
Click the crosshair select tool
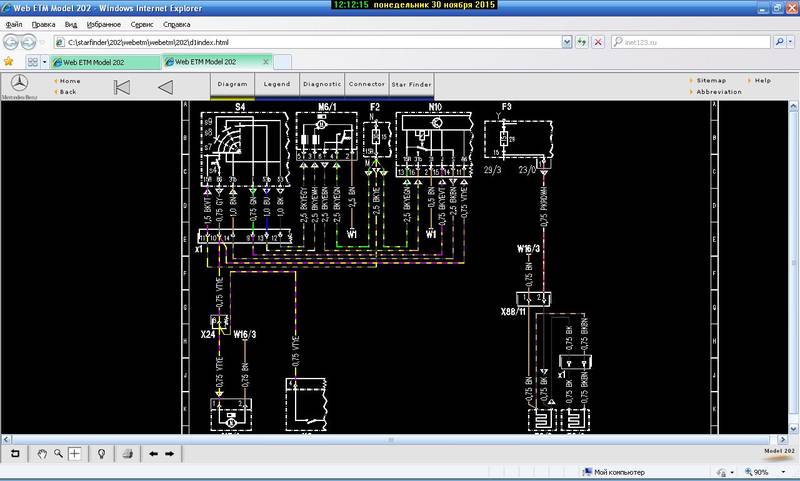[x=74, y=453]
